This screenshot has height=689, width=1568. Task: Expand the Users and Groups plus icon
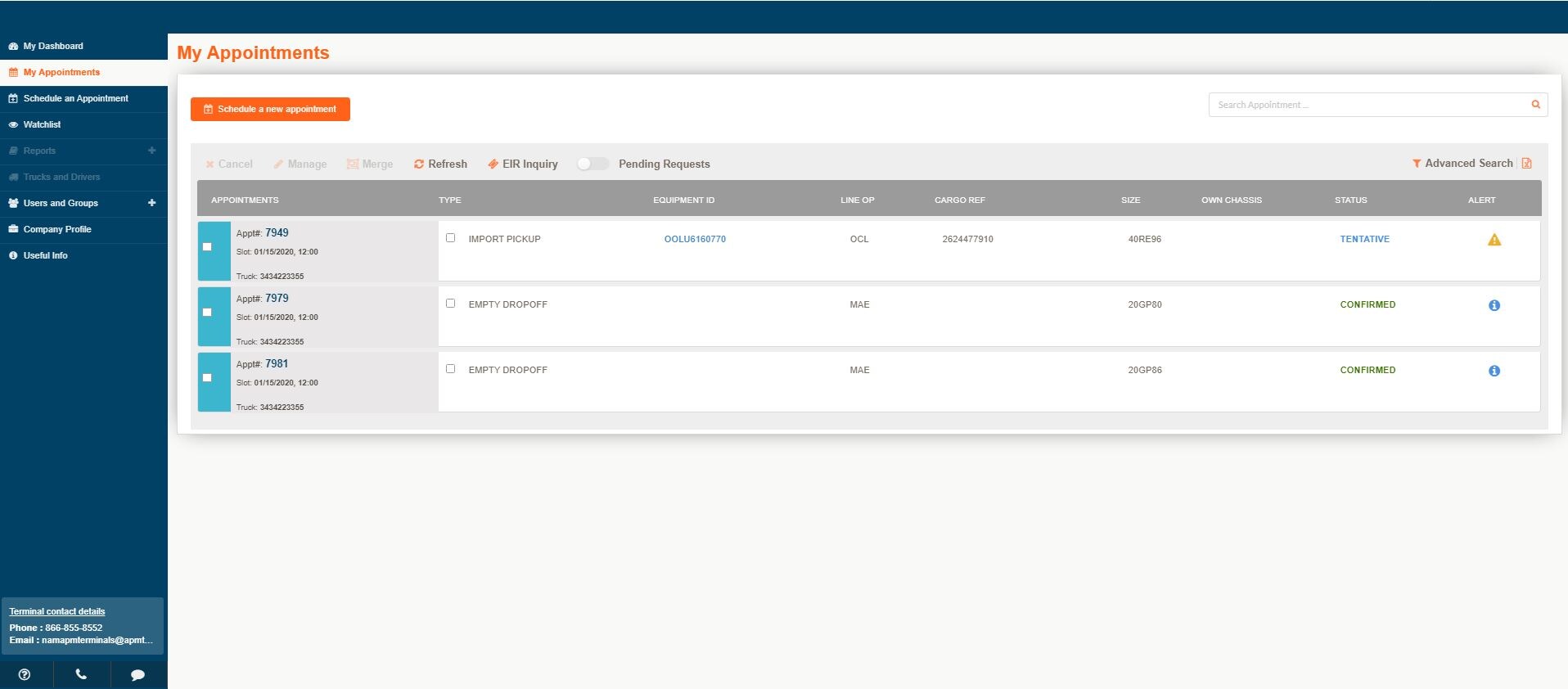click(151, 203)
